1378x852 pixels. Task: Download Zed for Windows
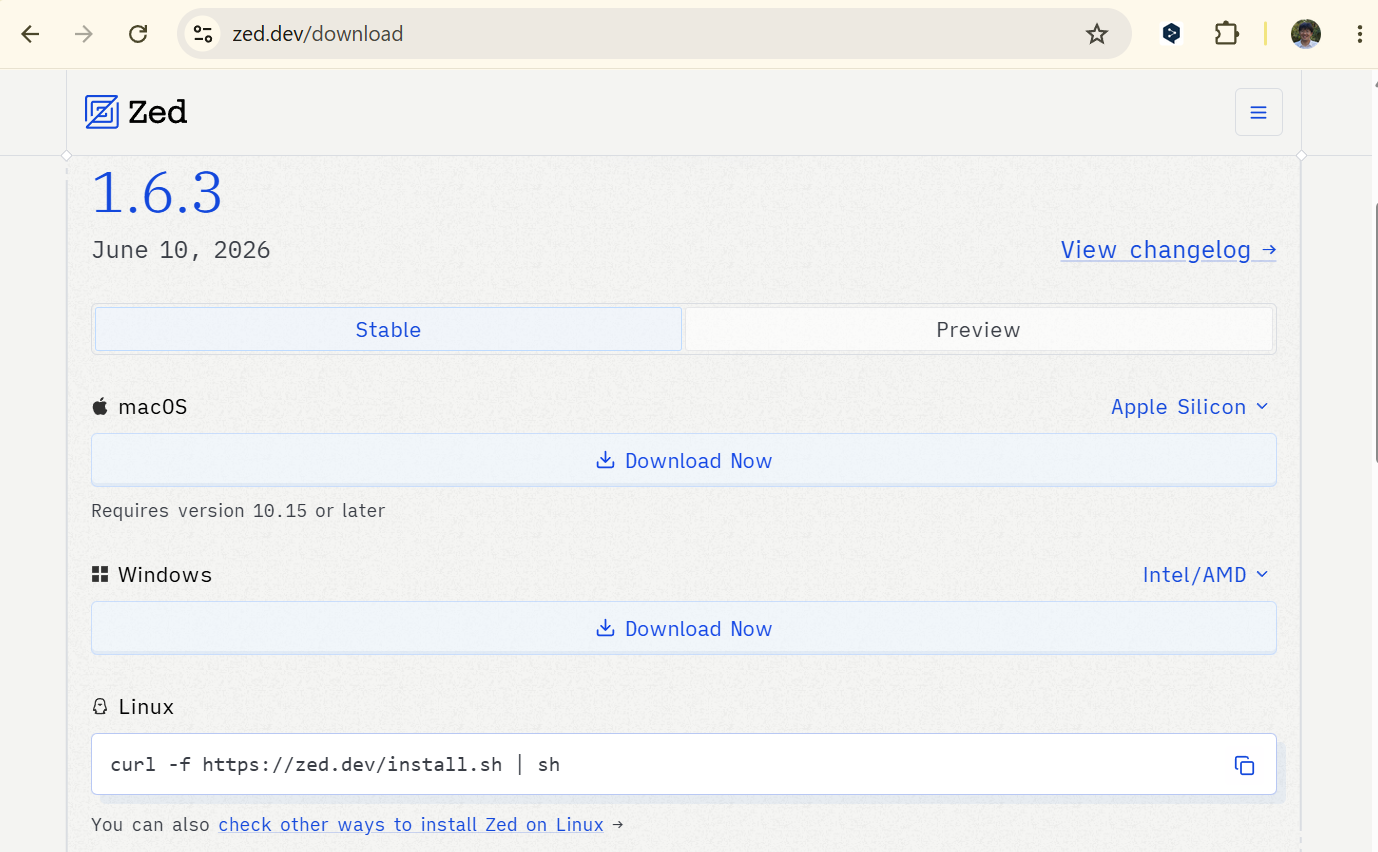684,628
